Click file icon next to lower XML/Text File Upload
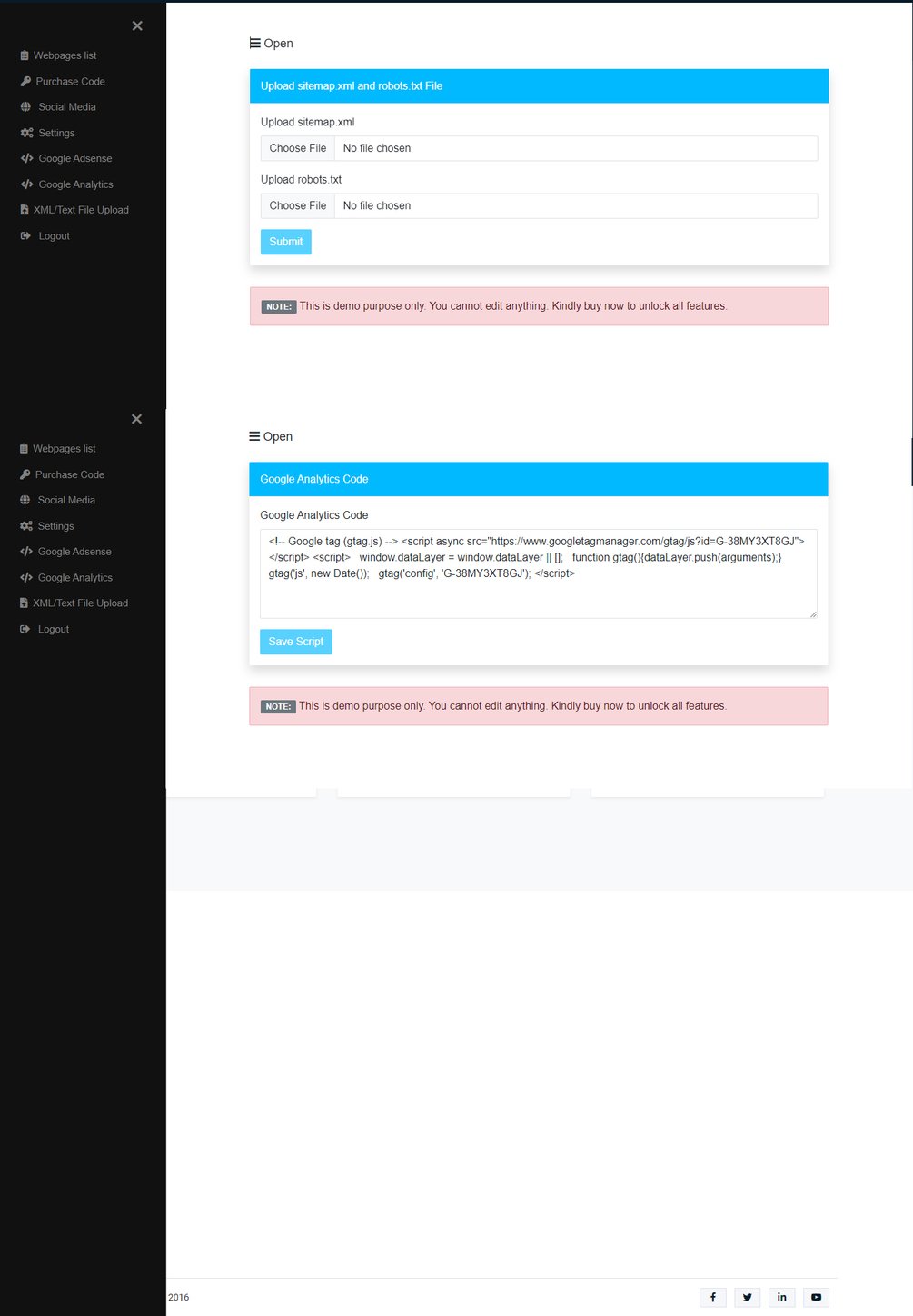 point(24,603)
